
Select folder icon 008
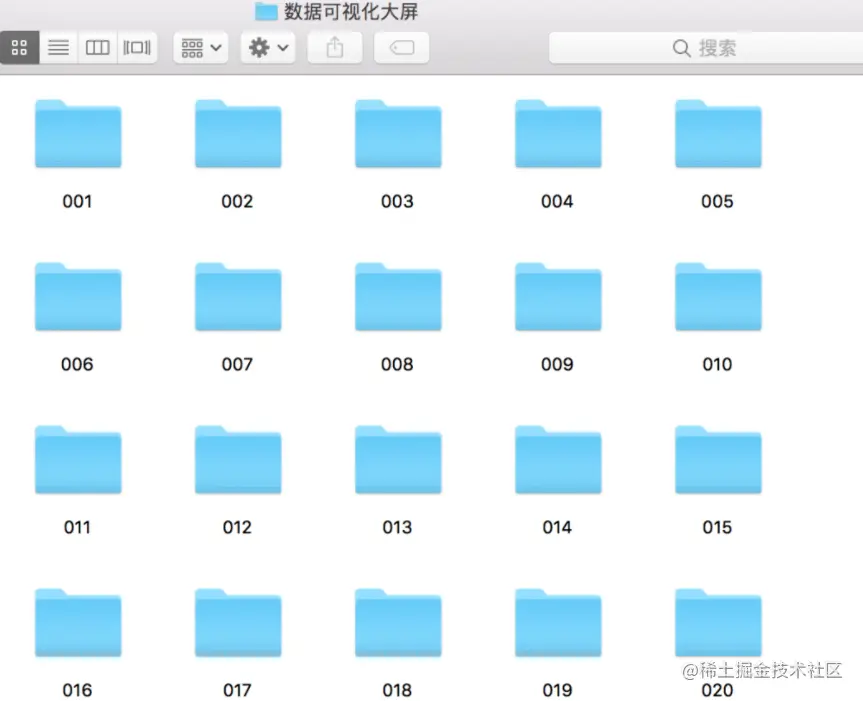point(398,297)
